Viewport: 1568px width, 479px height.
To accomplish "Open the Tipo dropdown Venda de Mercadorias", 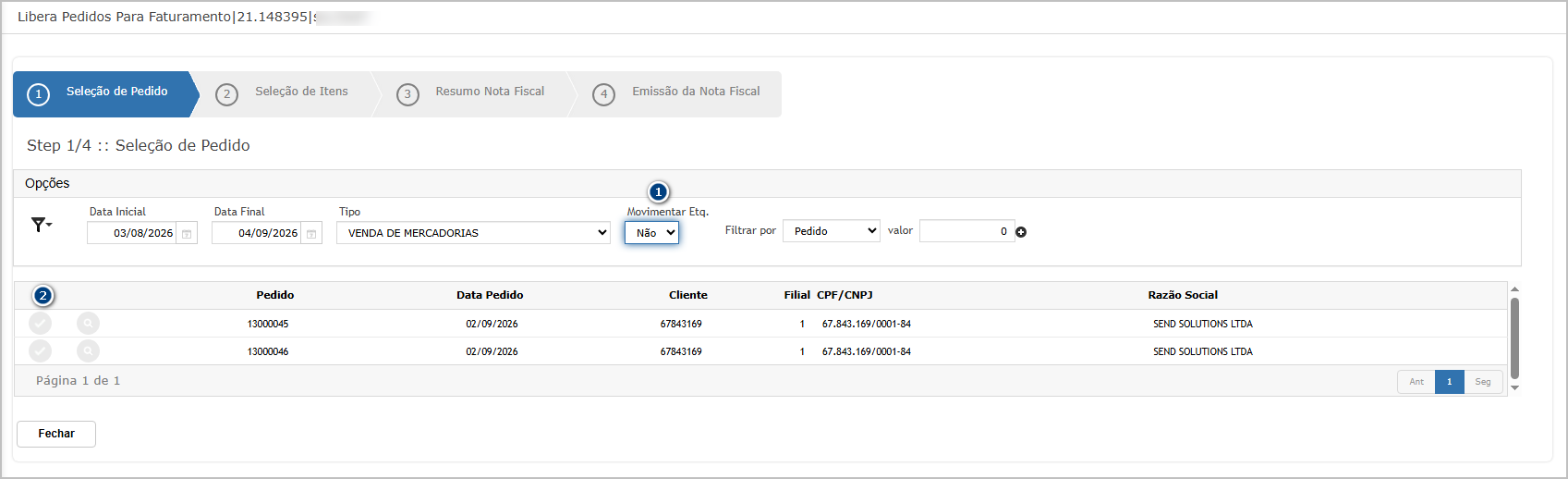I will pyautogui.click(x=473, y=233).
